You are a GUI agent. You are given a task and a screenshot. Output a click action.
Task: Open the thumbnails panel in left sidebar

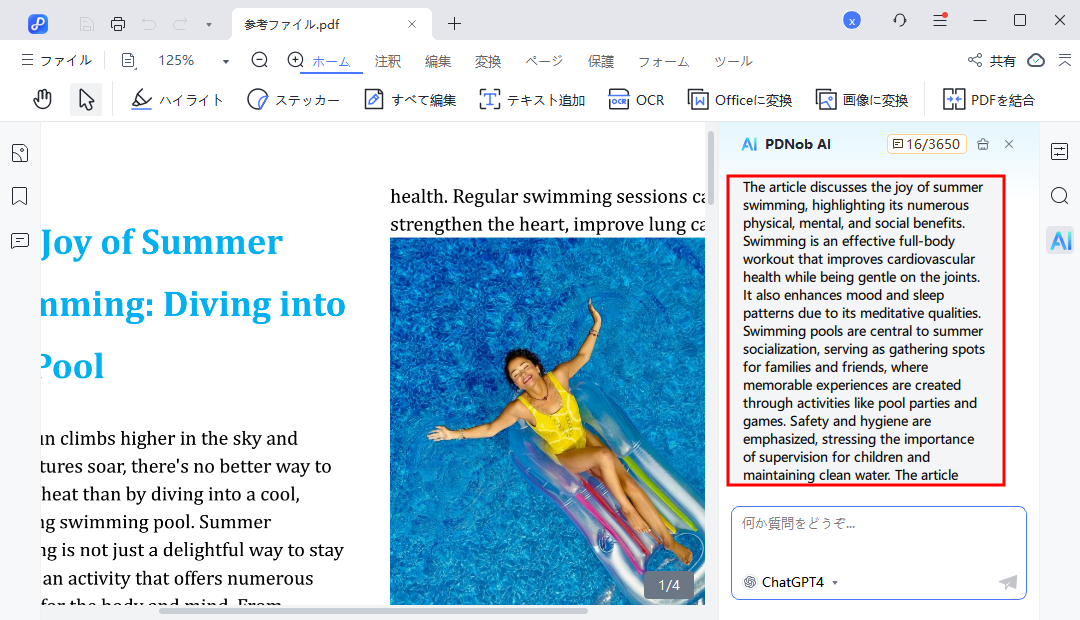point(19,153)
